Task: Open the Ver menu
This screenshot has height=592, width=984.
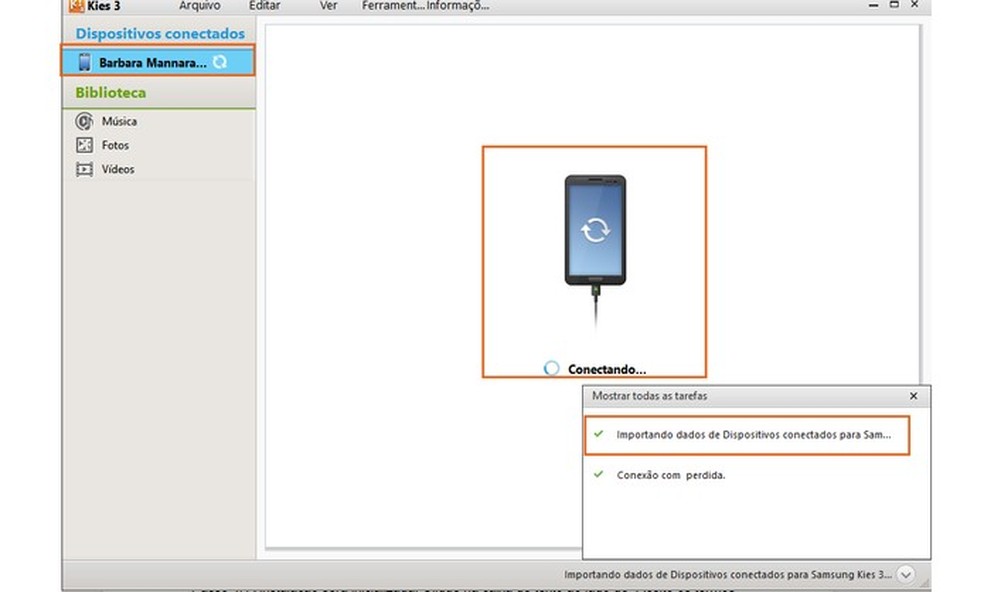Action: click(x=327, y=5)
